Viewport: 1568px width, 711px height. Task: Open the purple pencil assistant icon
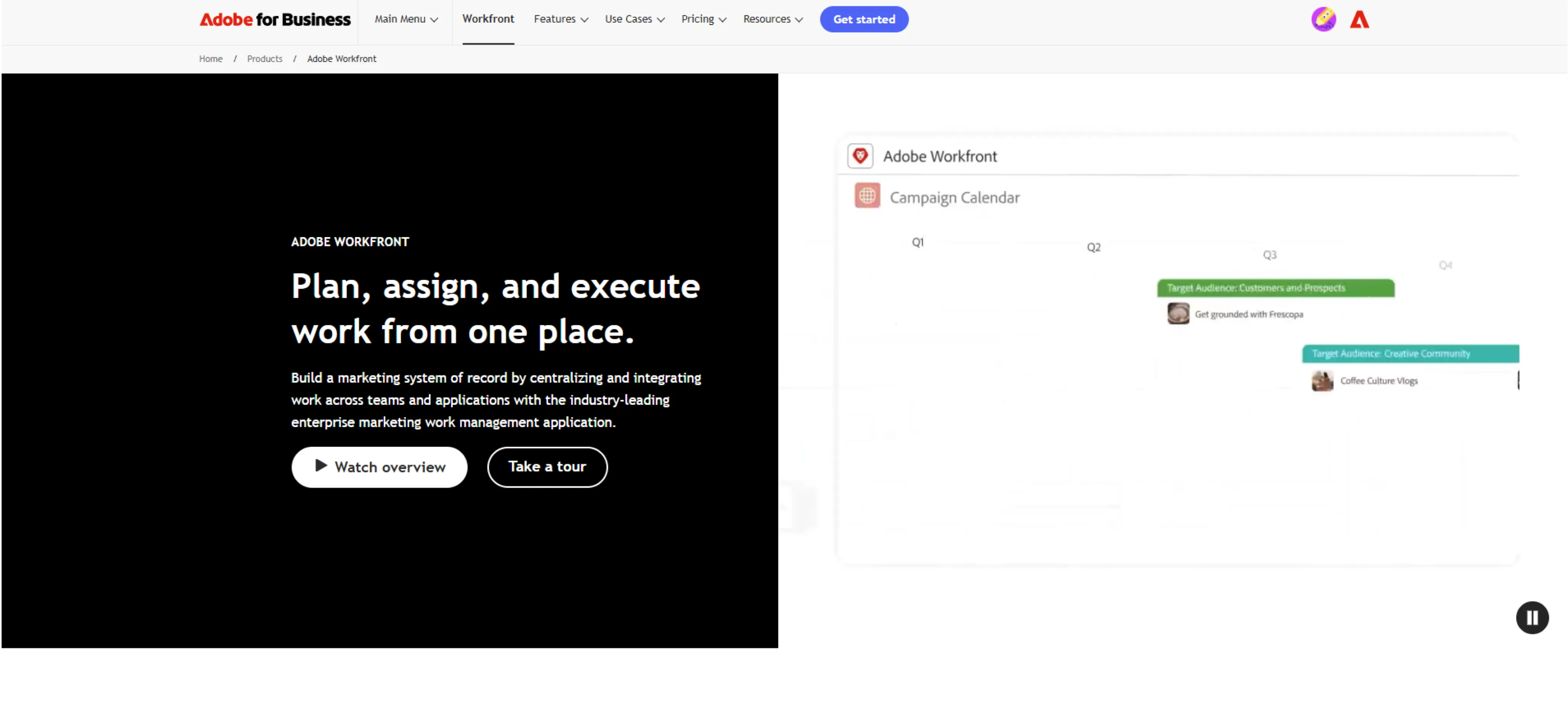pyautogui.click(x=1323, y=19)
